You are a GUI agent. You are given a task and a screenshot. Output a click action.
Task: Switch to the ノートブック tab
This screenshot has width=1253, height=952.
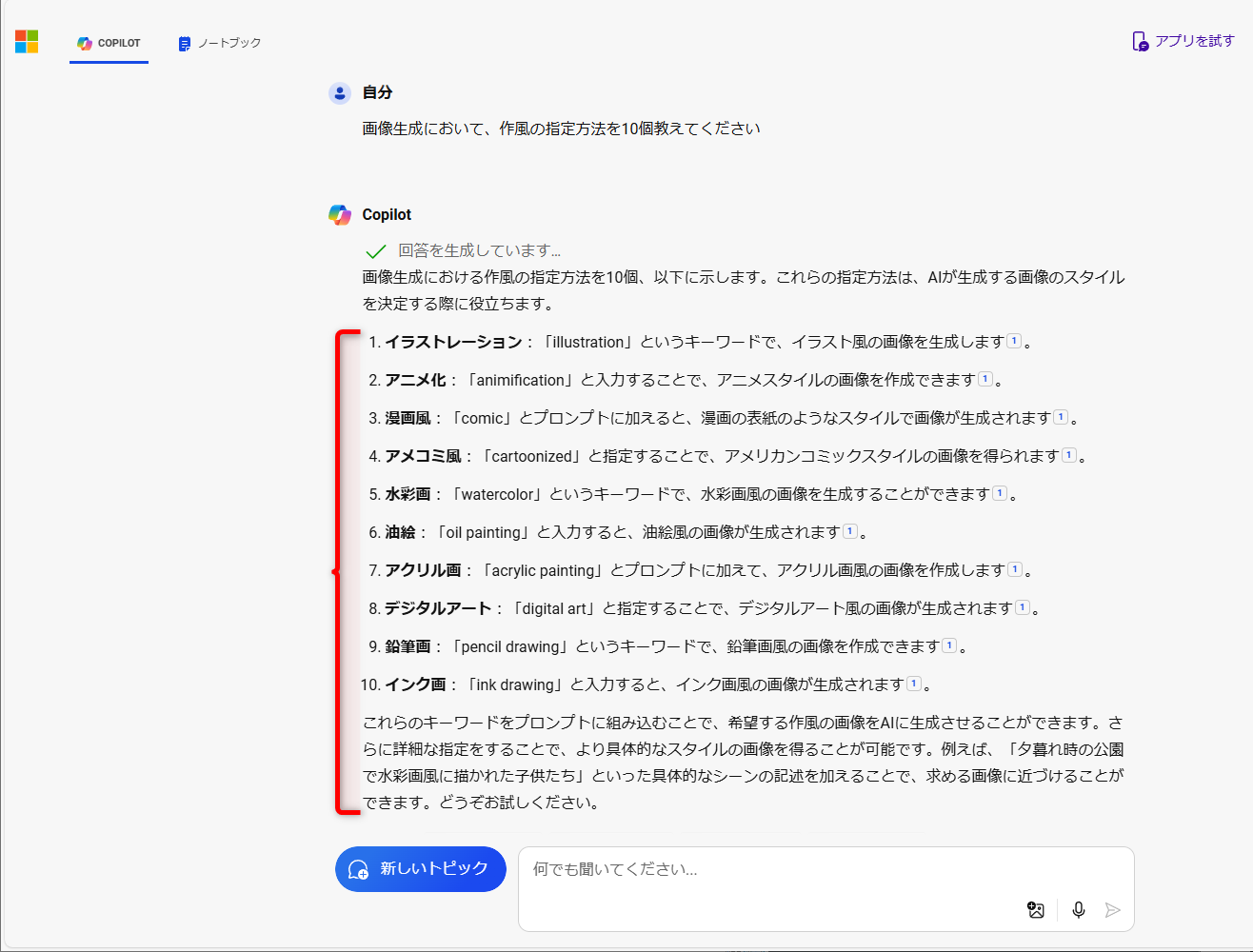point(218,43)
